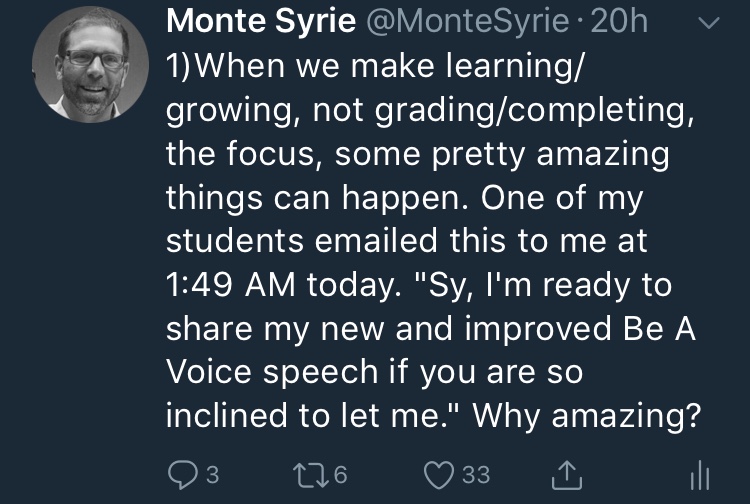Click the Monte Syrie display name

tap(260, 22)
